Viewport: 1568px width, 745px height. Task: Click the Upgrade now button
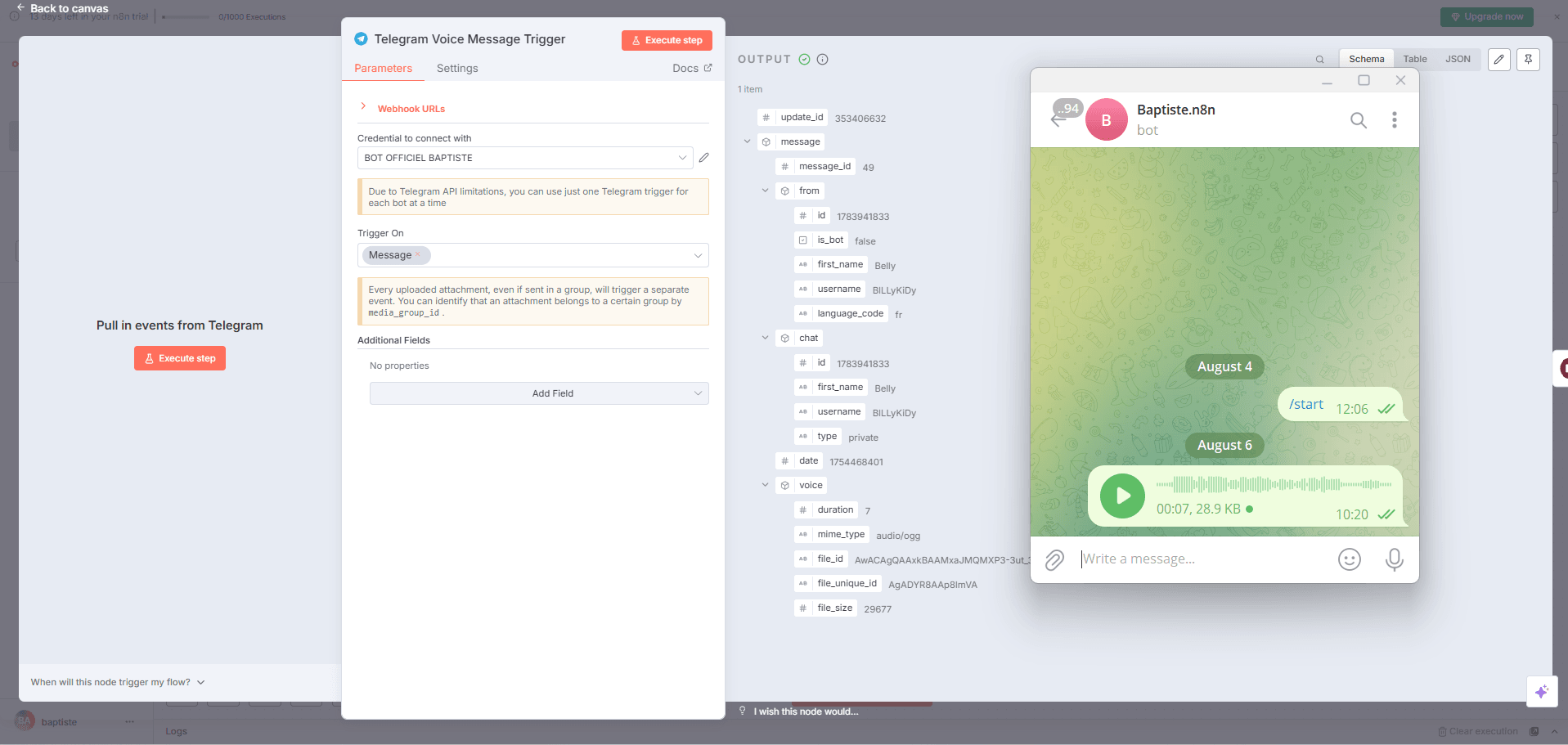(x=1486, y=16)
